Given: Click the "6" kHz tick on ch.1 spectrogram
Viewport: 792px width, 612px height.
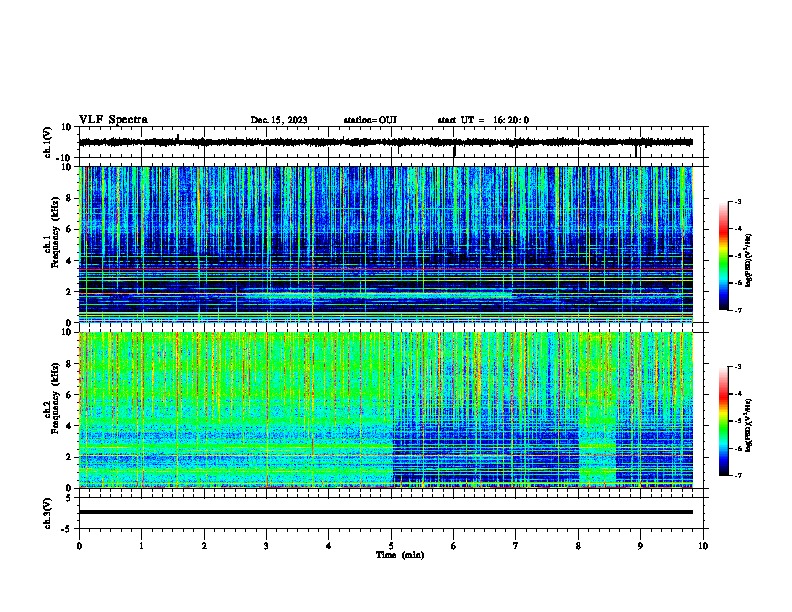Looking at the screenshot, I should coord(69,229).
